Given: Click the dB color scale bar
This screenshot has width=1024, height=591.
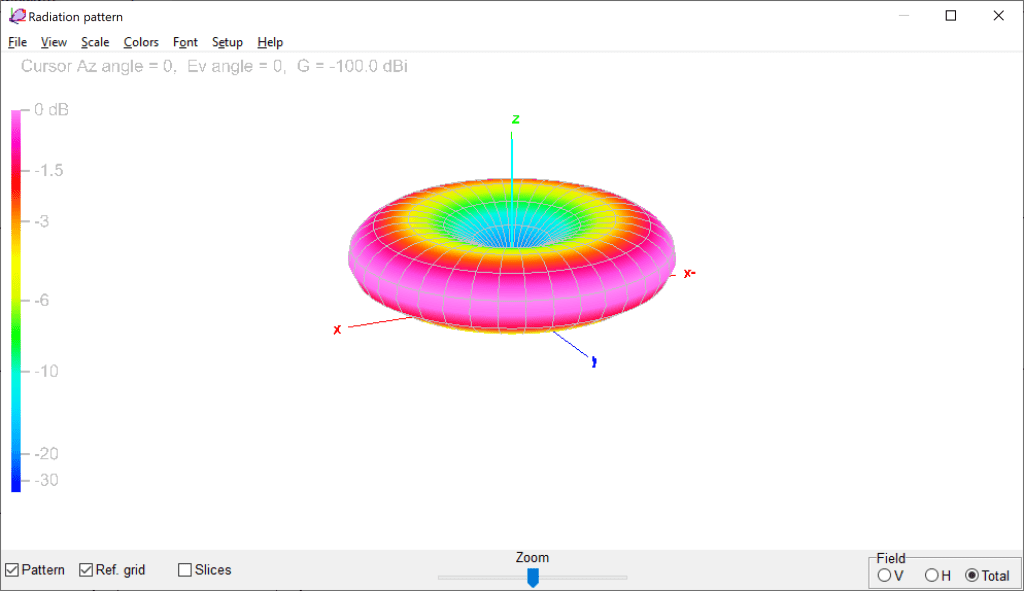Looking at the screenshot, I should [16, 300].
